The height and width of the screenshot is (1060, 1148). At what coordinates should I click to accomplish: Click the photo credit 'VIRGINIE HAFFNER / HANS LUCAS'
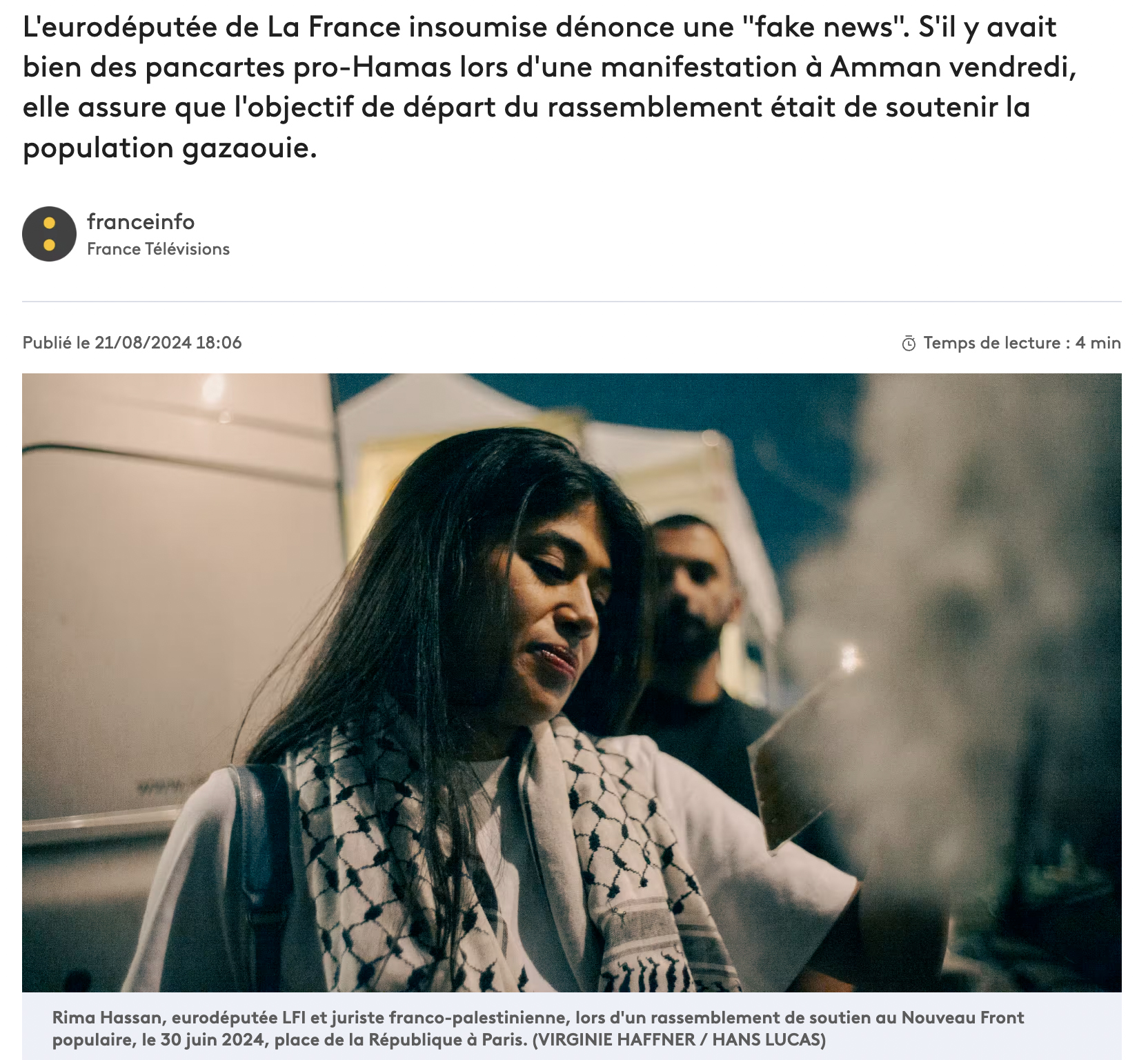(x=679, y=1040)
